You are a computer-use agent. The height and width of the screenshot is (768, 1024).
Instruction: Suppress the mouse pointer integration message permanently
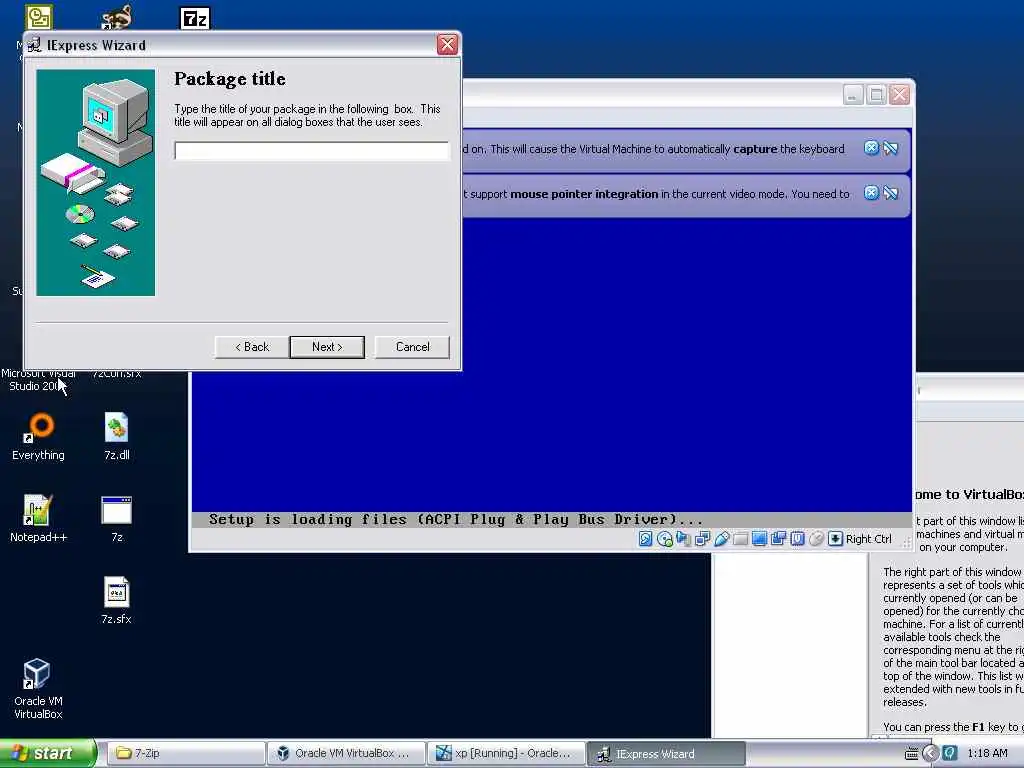[891, 193]
